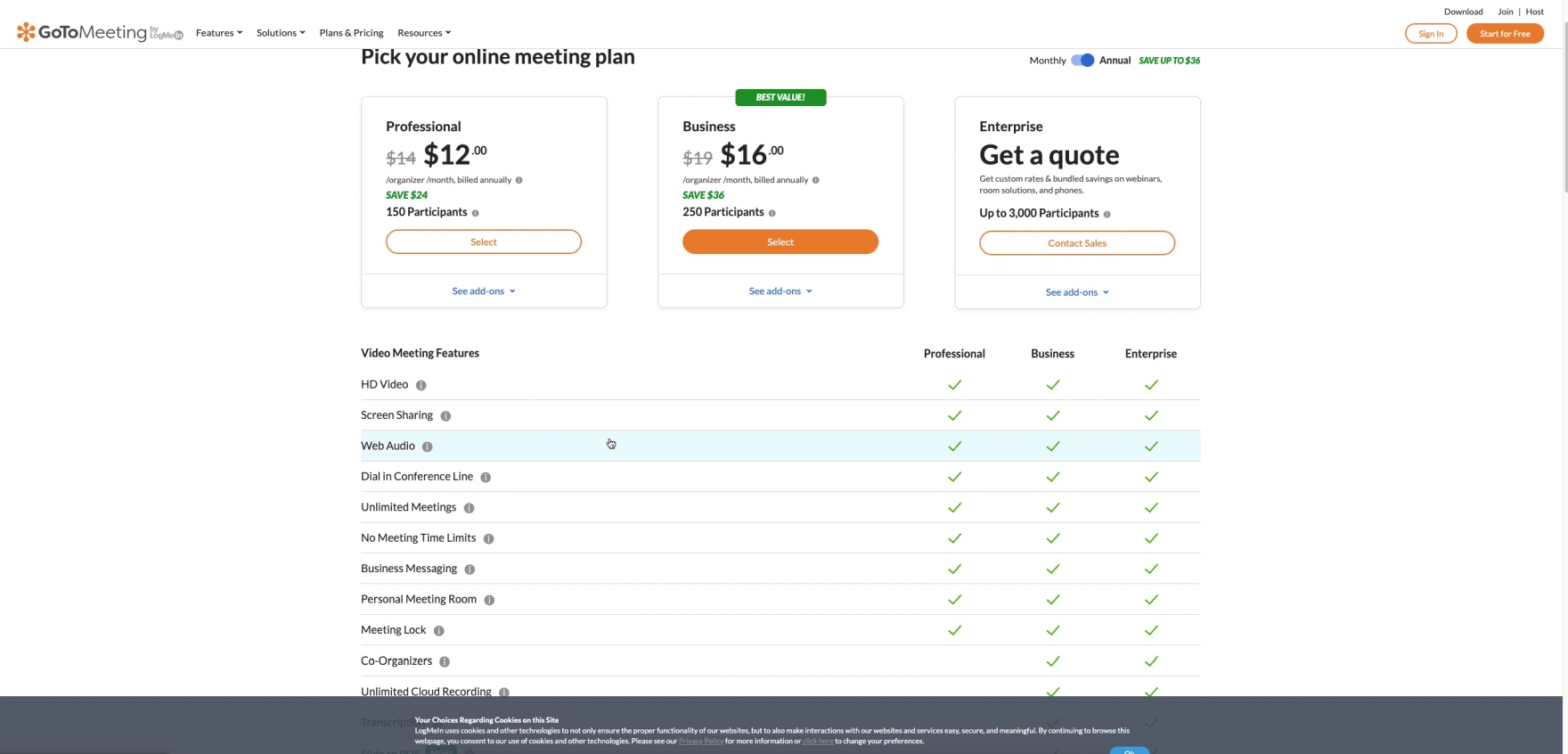The width and height of the screenshot is (1568, 754).
Task: Go to Plans & Pricing page
Action: pyautogui.click(x=351, y=33)
